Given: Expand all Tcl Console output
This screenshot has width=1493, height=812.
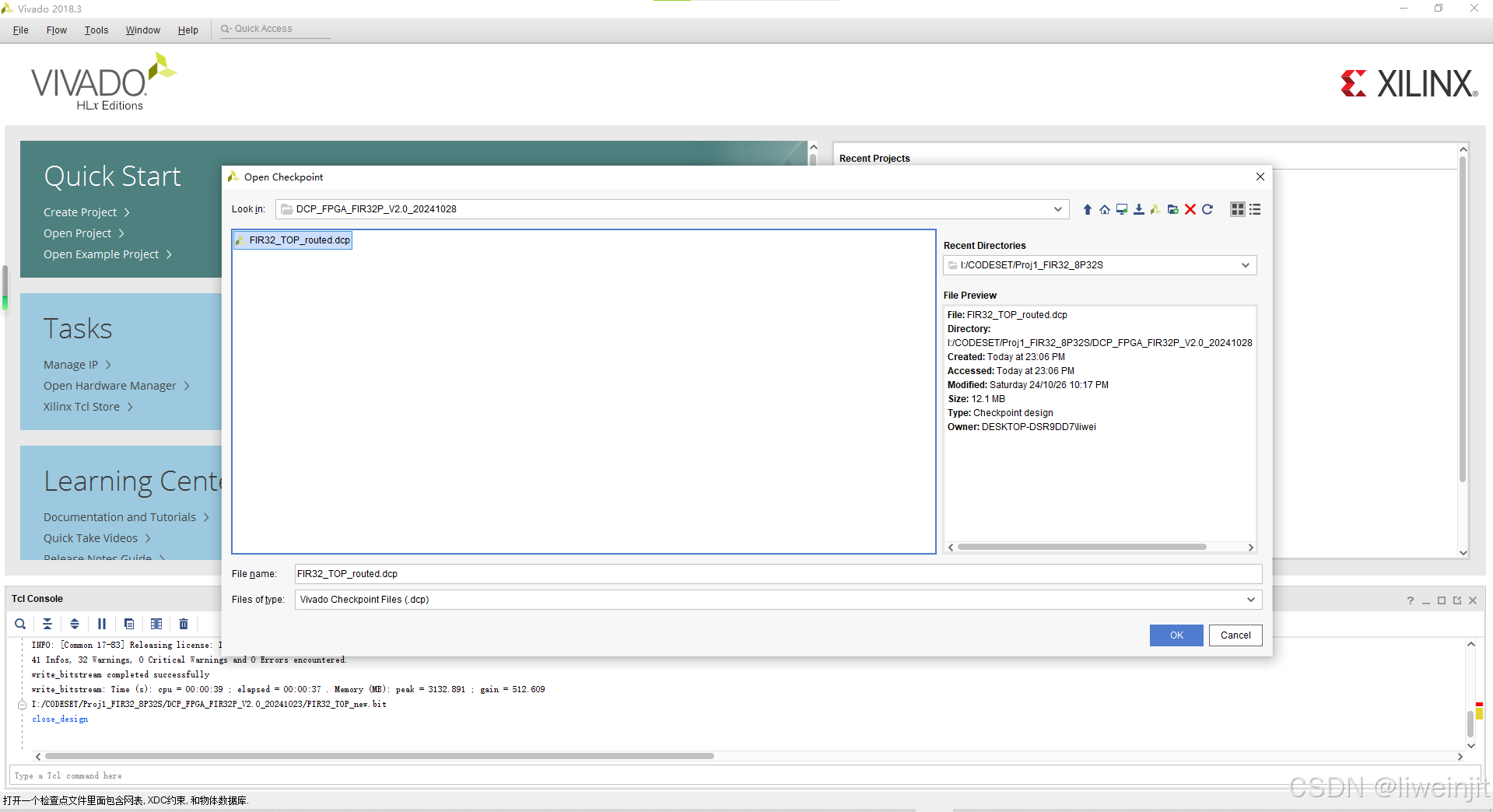Looking at the screenshot, I should [x=75, y=624].
